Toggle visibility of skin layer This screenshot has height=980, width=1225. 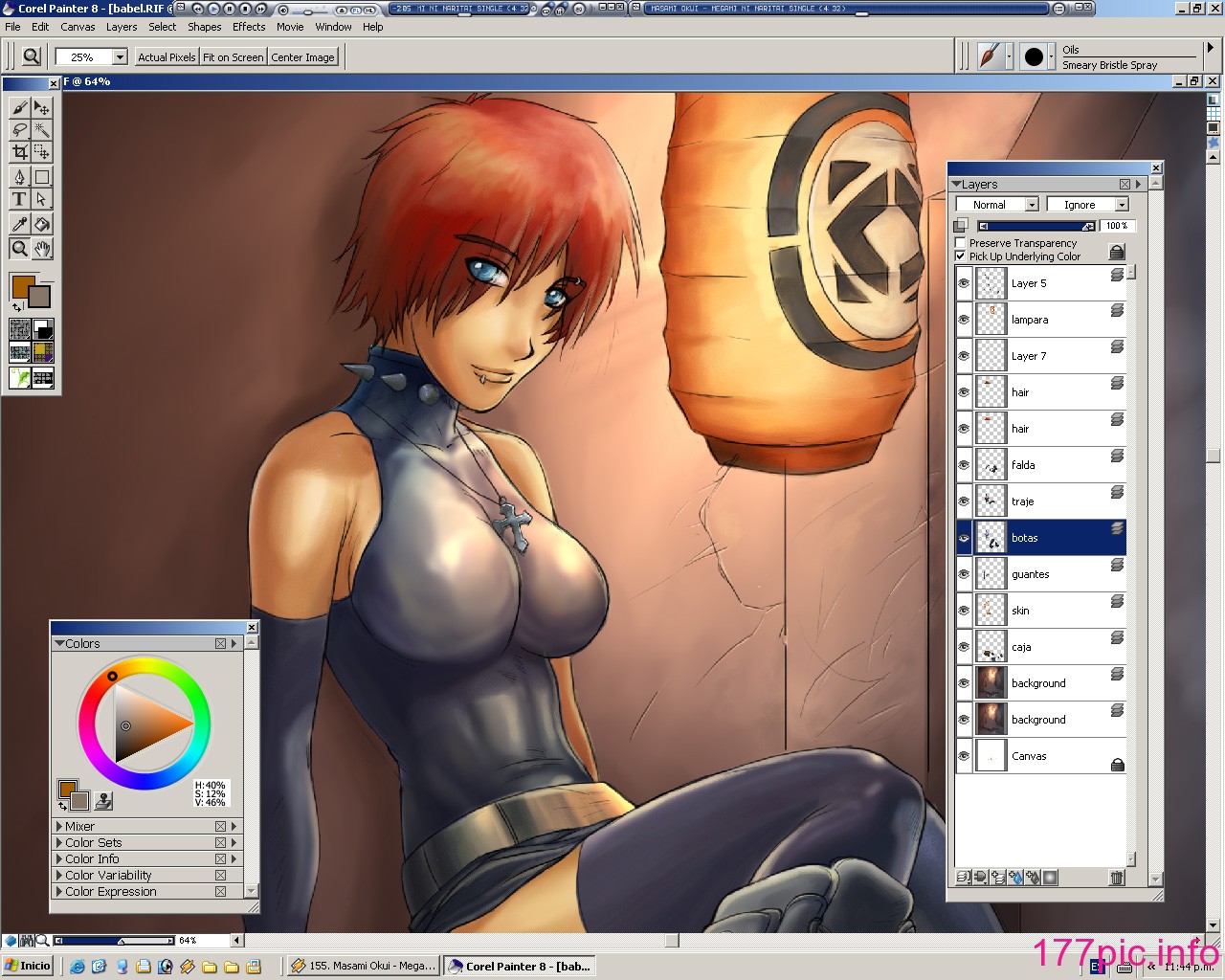964,611
